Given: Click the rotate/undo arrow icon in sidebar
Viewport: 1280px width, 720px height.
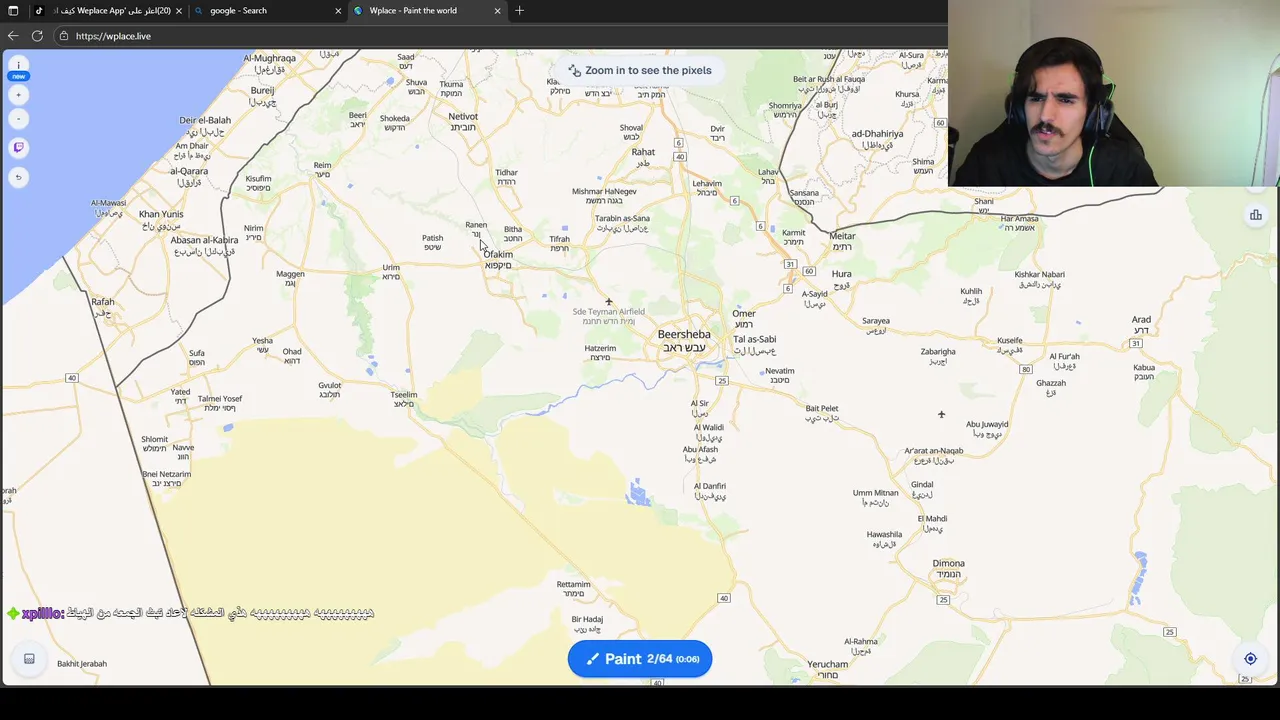Looking at the screenshot, I should (18, 177).
